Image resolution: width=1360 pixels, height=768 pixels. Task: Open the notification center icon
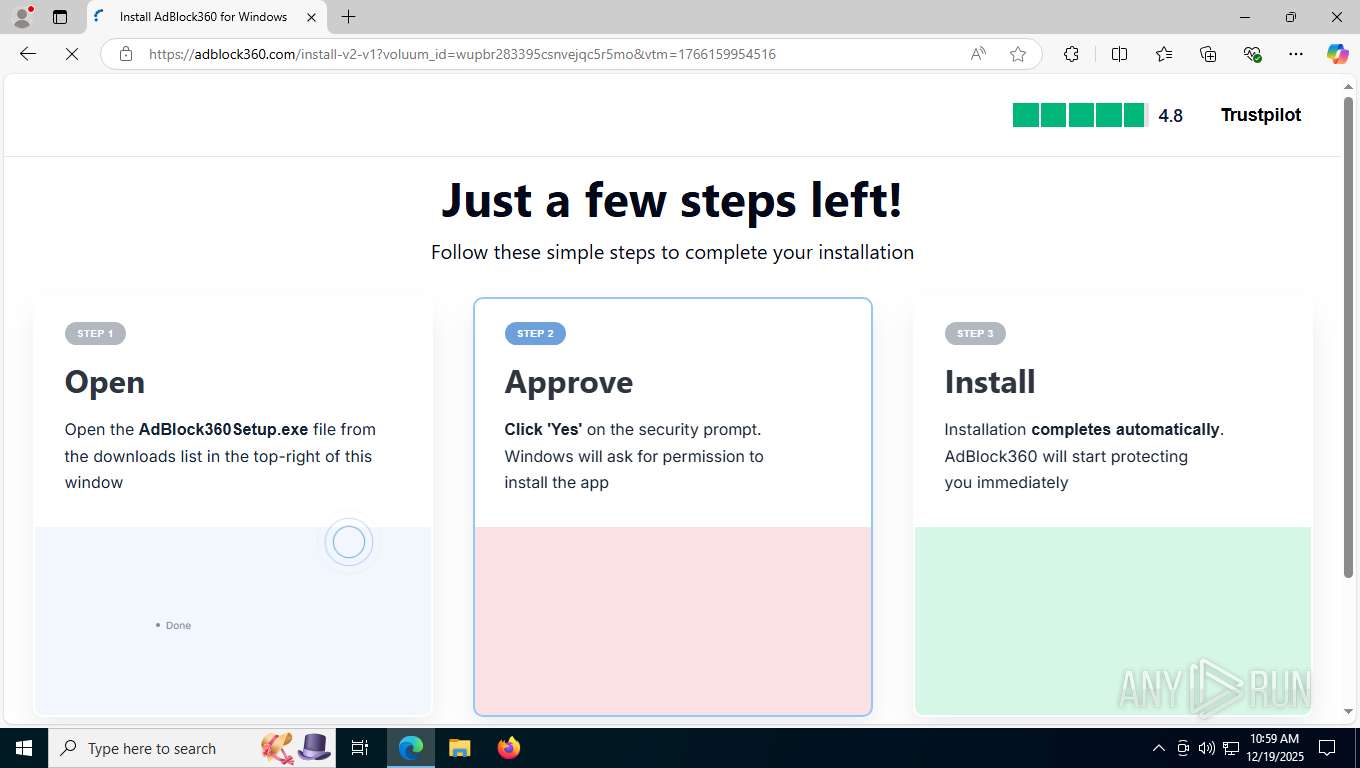[x=1327, y=748]
